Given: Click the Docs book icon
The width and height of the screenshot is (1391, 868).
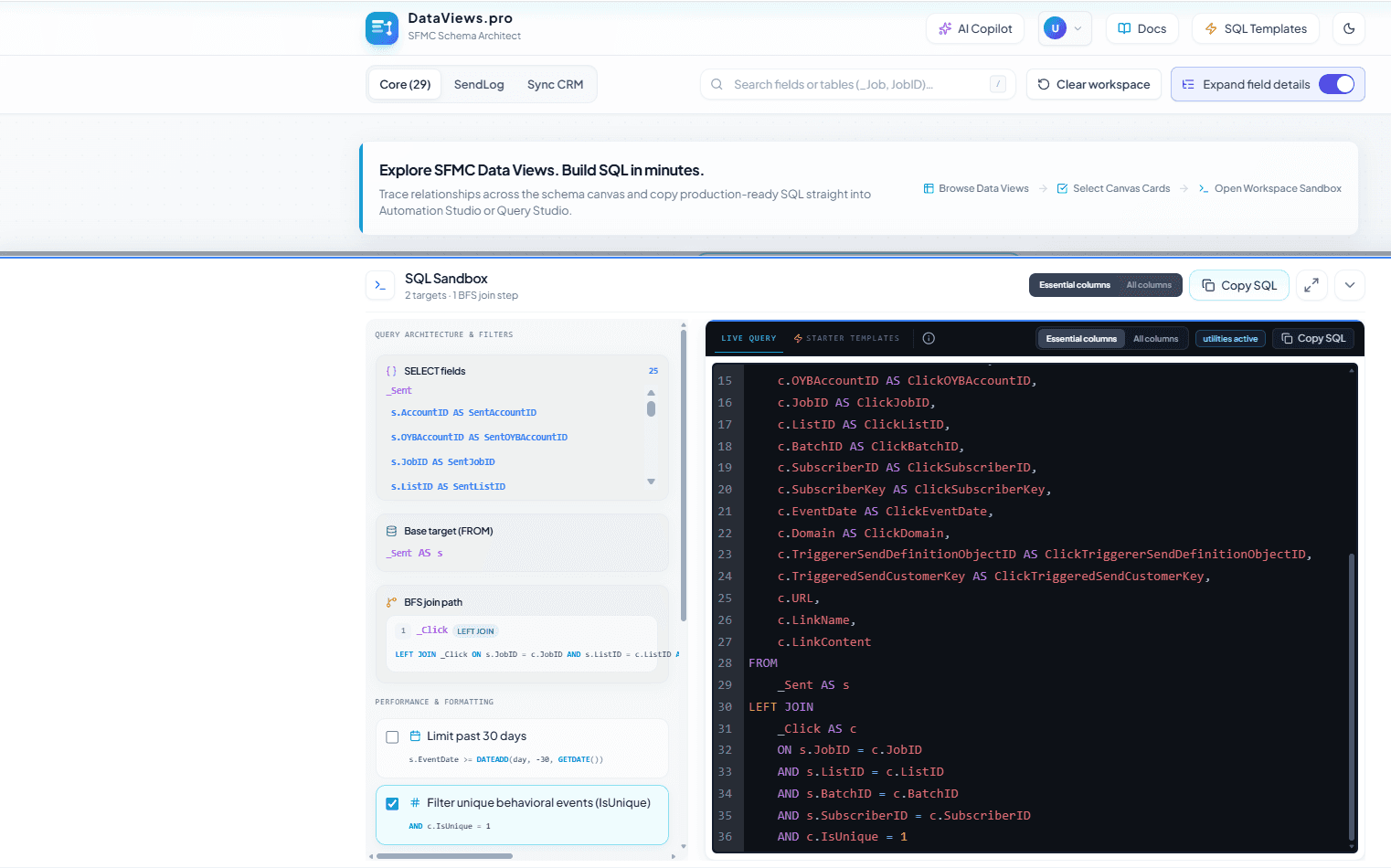Looking at the screenshot, I should tap(1125, 28).
